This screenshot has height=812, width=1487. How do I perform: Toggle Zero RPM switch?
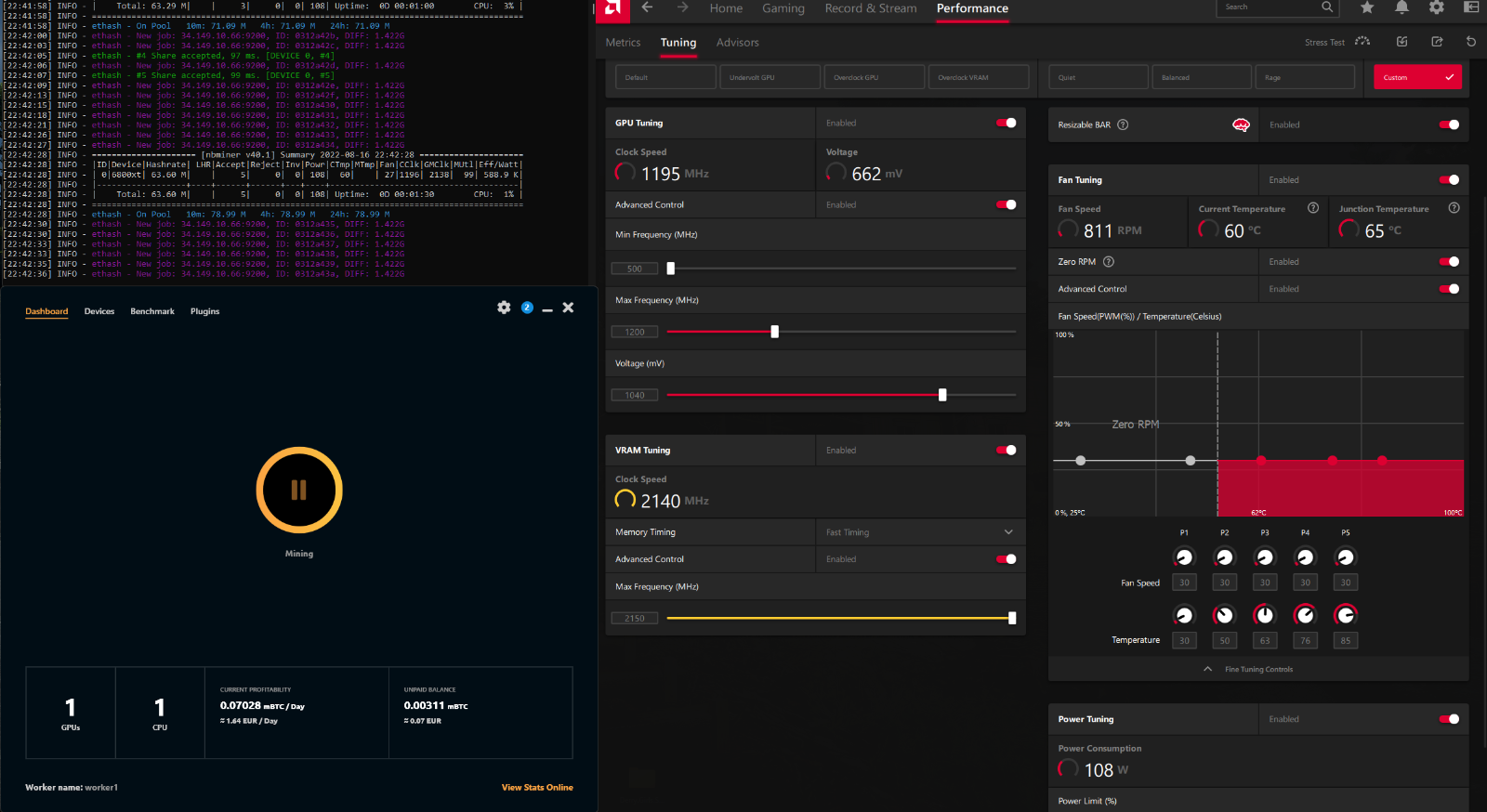(1449, 262)
